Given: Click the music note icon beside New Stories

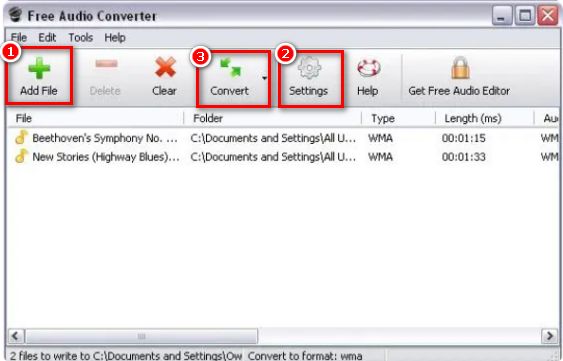Looking at the screenshot, I should click(x=21, y=156).
